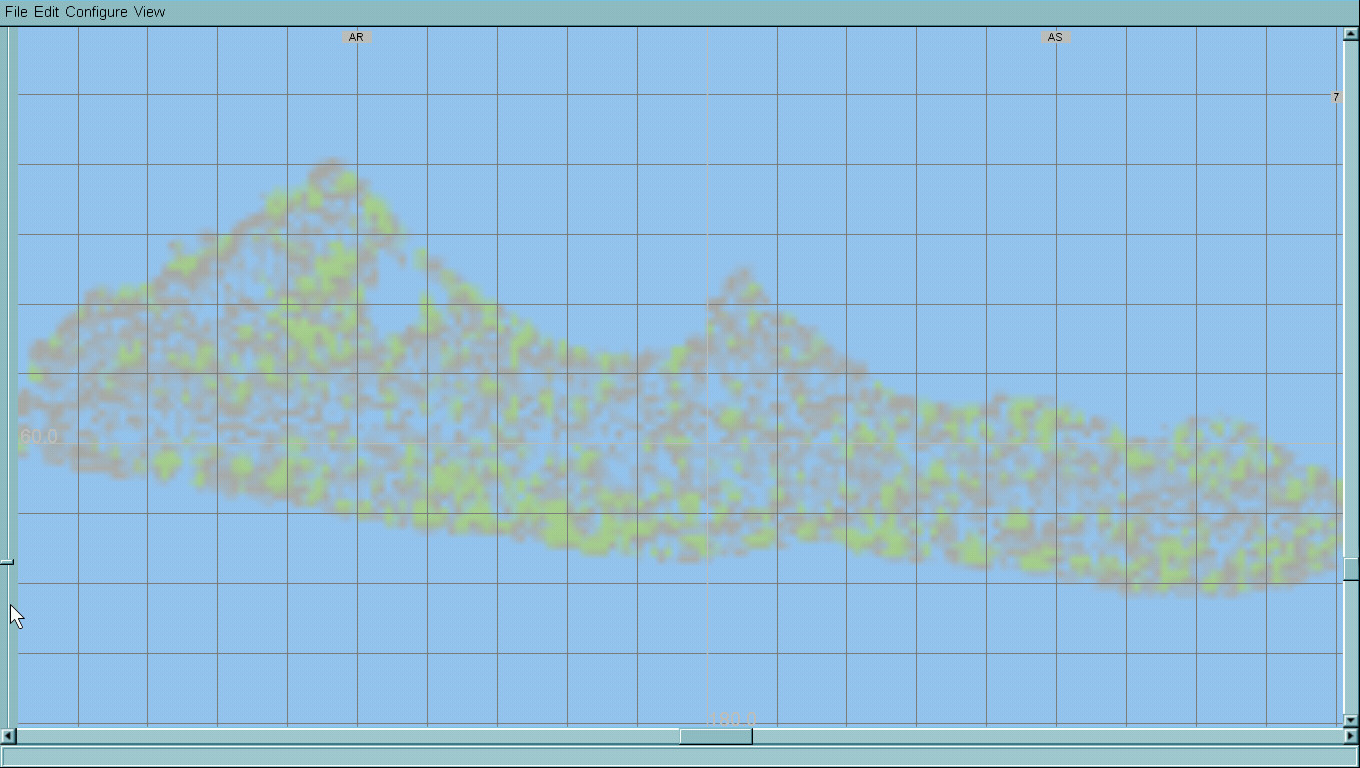This screenshot has width=1360, height=768.
Task: Click the vertical scrollbar thumb
Action: pyautogui.click(x=1351, y=569)
